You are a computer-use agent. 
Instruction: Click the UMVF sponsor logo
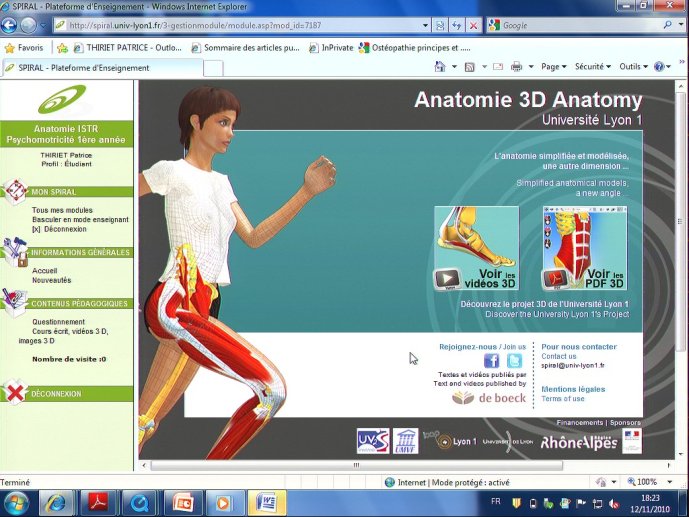[405, 441]
